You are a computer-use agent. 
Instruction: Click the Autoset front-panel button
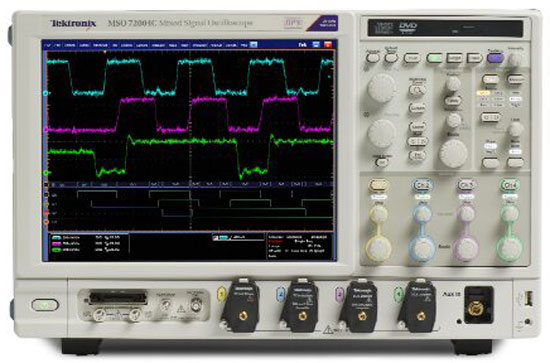point(372,58)
